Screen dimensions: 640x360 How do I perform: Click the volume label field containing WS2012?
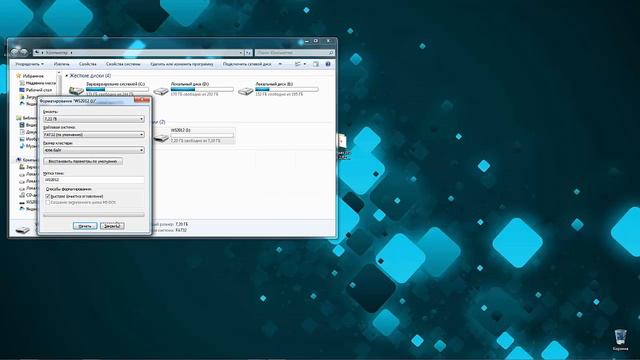point(93,180)
